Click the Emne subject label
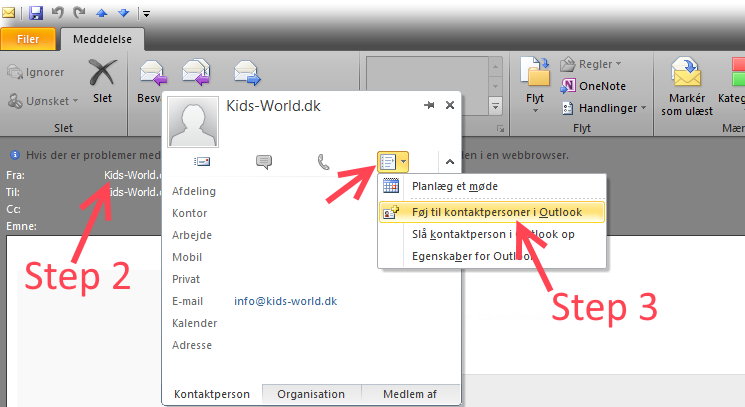The height and width of the screenshot is (407, 745). click(x=21, y=226)
